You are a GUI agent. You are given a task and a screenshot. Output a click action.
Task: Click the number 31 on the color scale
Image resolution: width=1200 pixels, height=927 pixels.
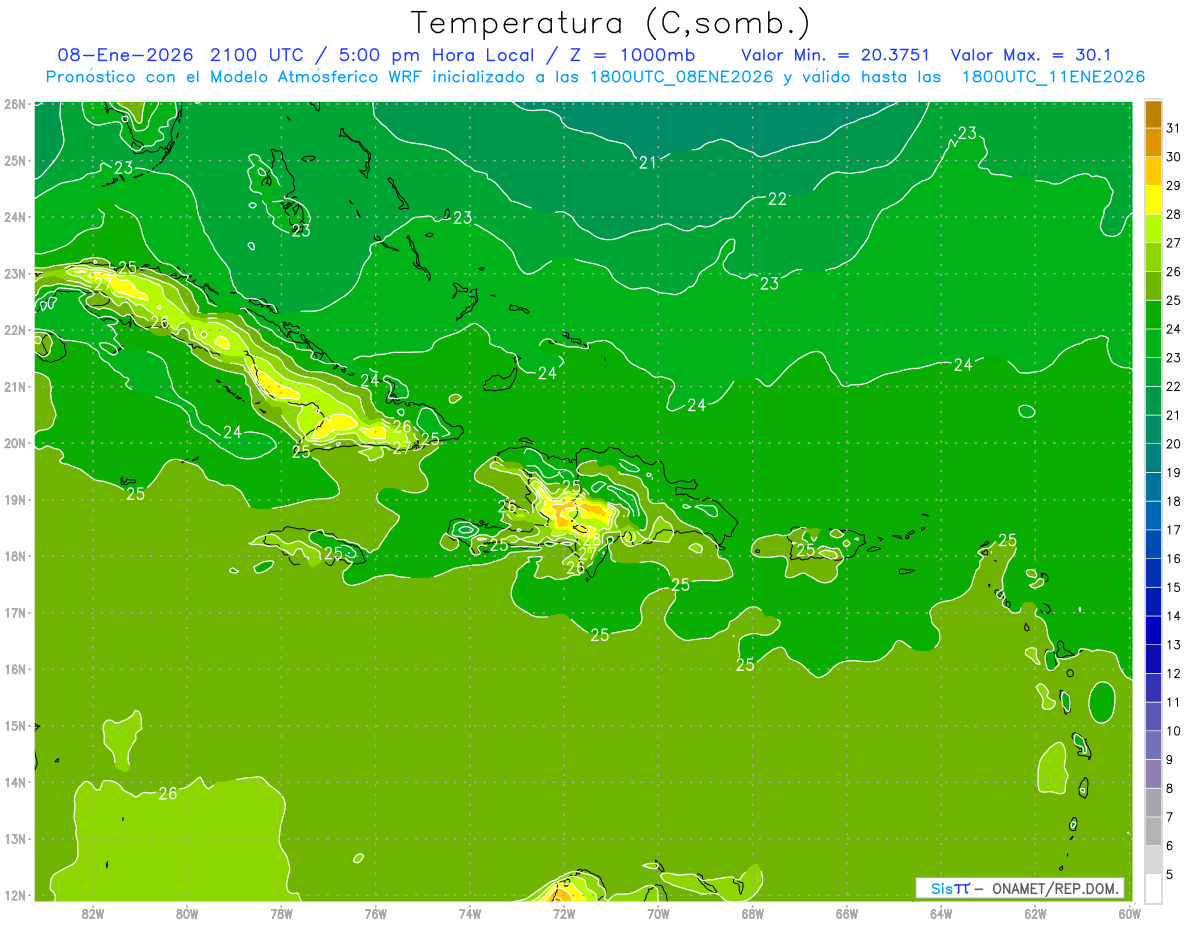pos(1173,128)
